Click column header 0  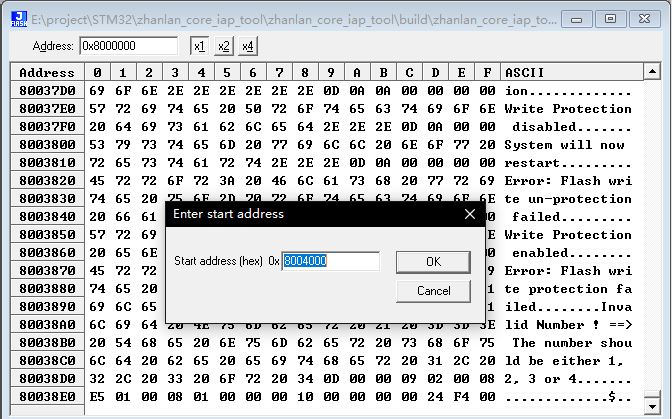97,72
